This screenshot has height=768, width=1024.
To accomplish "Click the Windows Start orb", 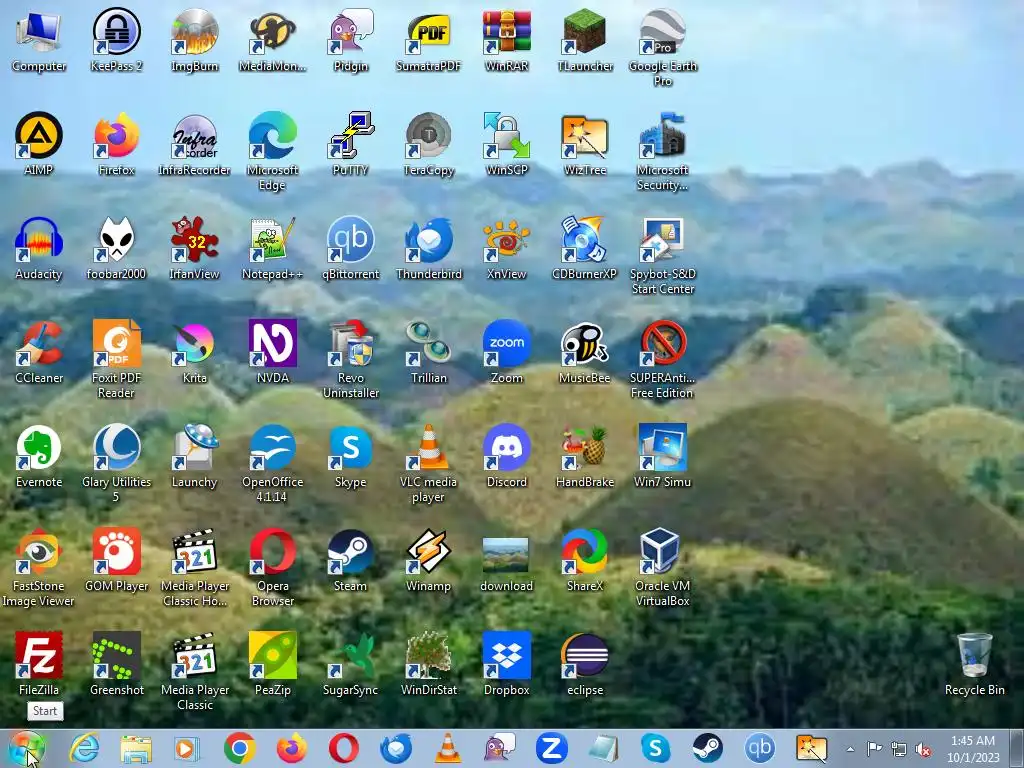I will coord(27,748).
